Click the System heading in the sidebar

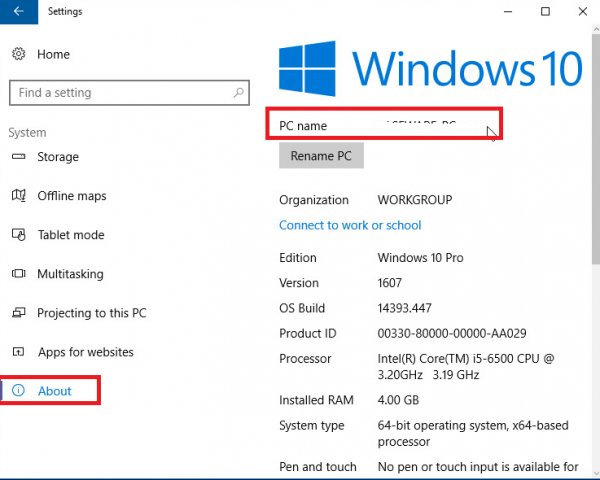click(27, 132)
